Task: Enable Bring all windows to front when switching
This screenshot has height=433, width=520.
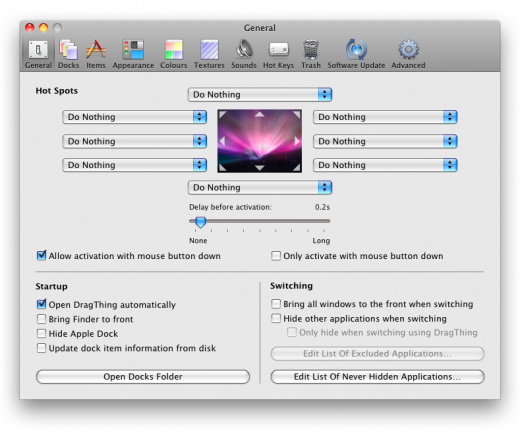Action: click(x=276, y=304)
